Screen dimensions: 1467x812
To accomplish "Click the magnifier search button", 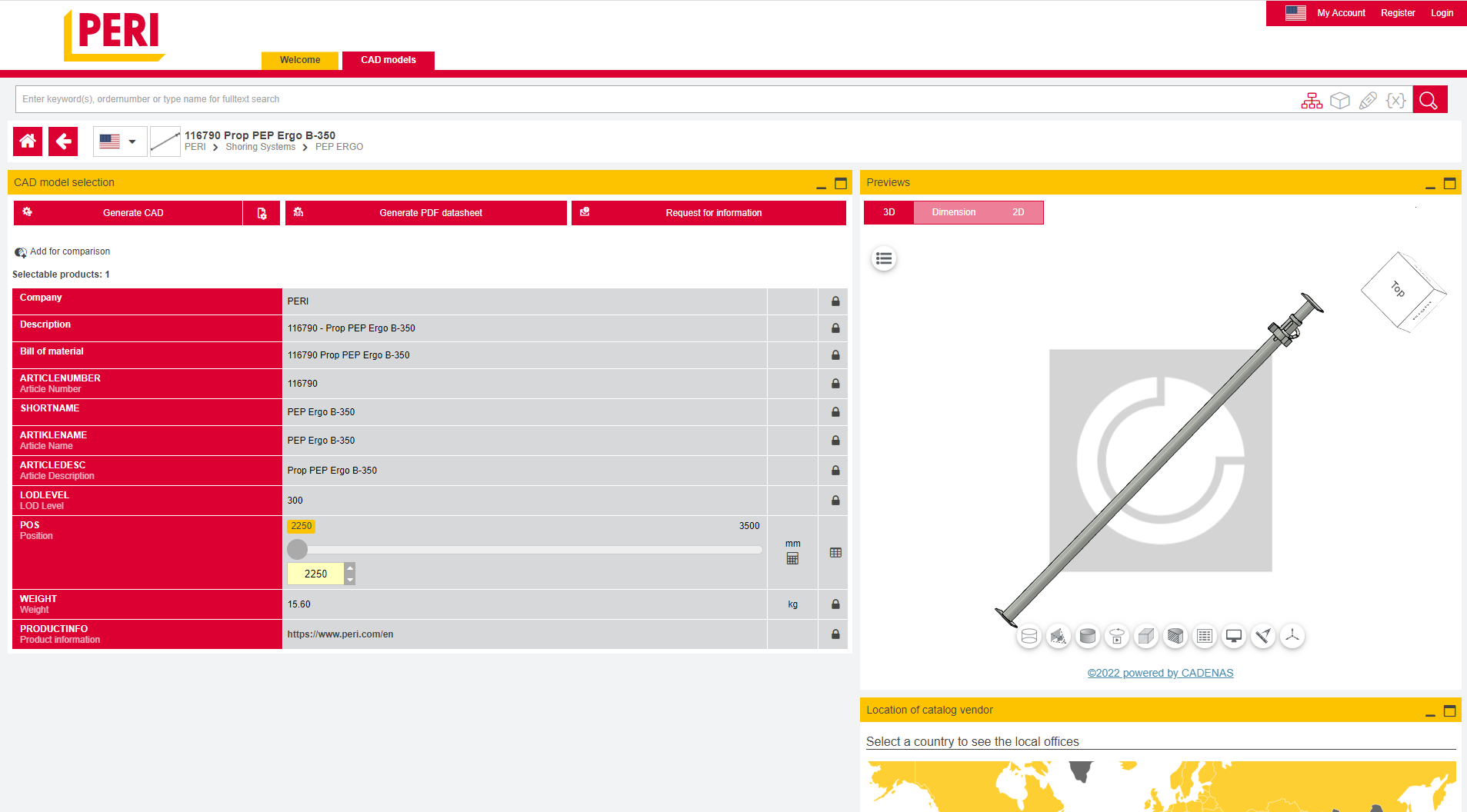I will 1429,100.
